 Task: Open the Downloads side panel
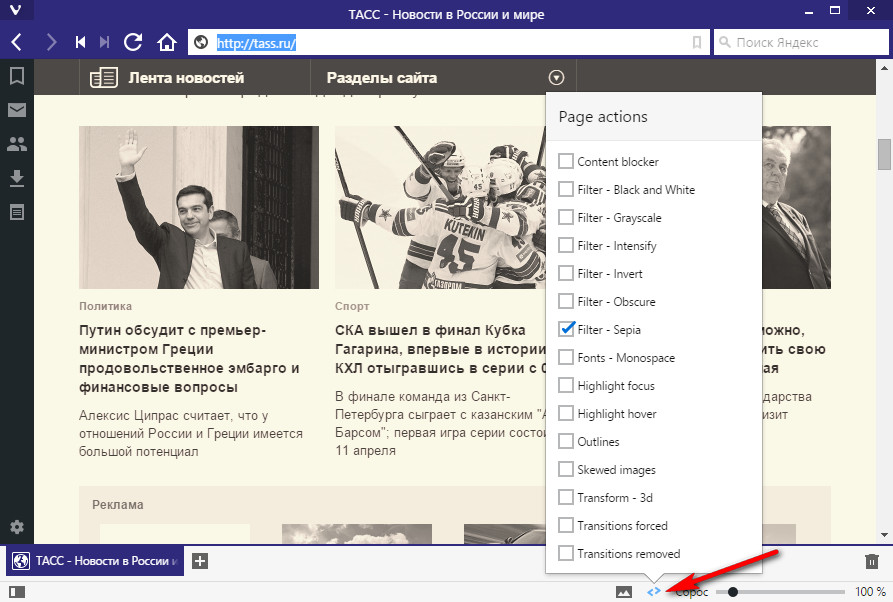point(17,178)
